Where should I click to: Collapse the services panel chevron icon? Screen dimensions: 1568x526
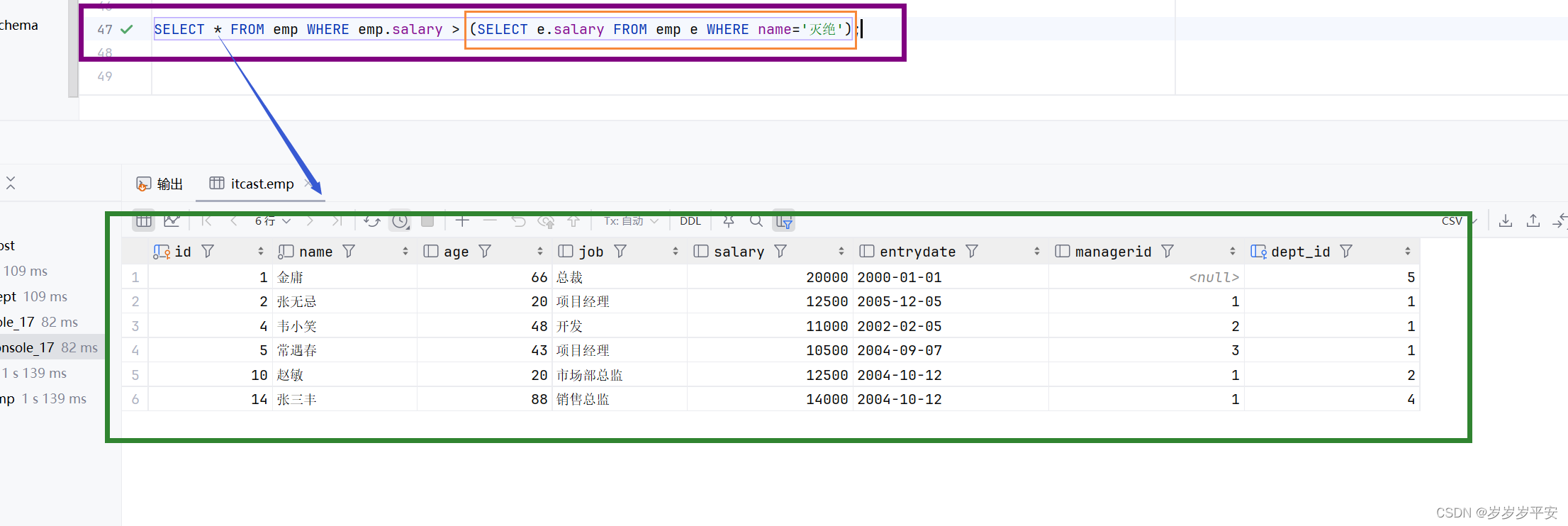pos(11,183)
